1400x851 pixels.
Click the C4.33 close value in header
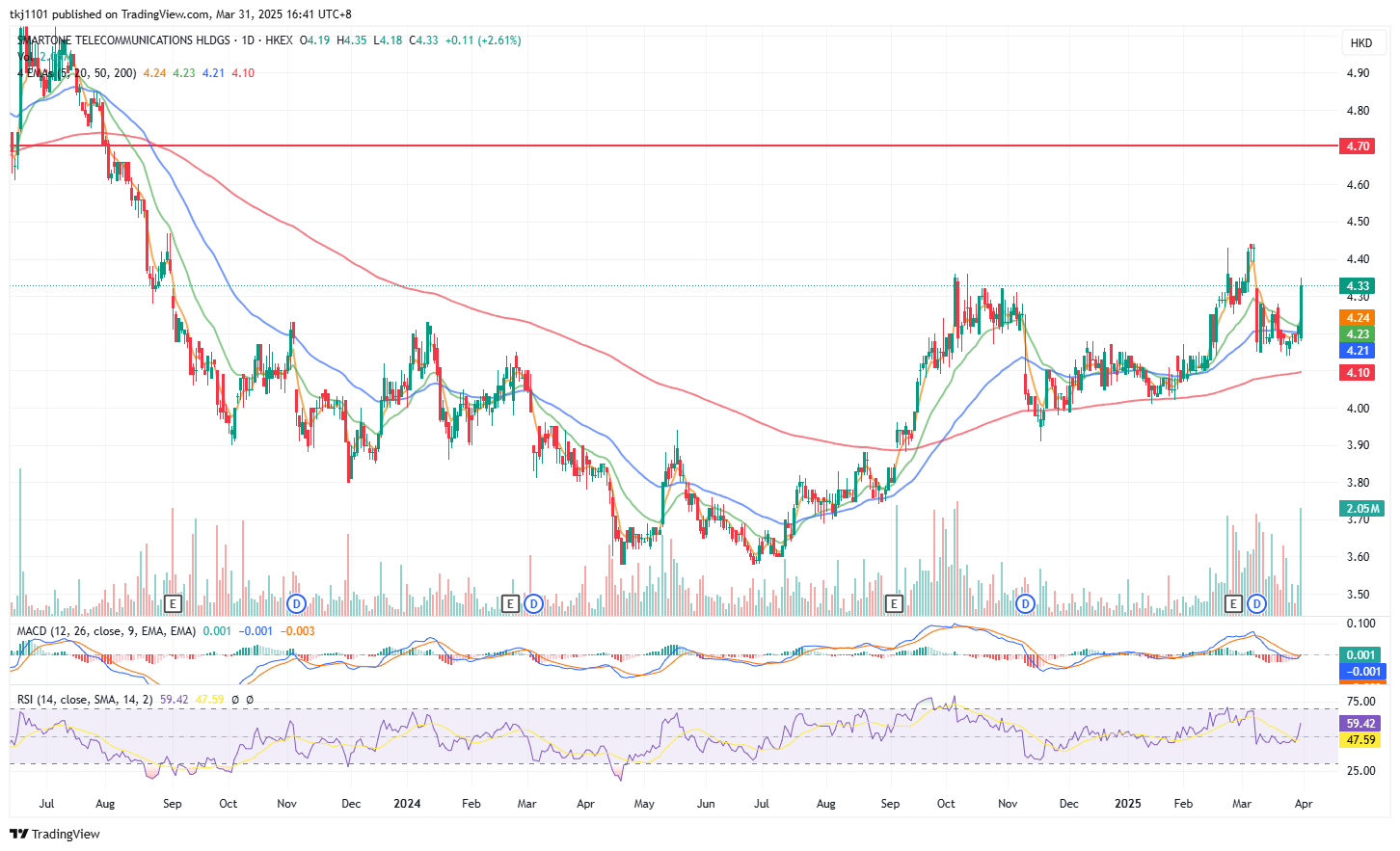pos(423,40)
